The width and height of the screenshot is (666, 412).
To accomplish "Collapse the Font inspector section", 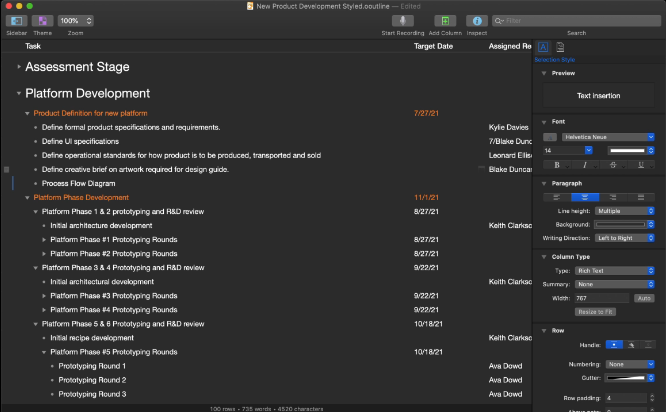I will [544, 122].
